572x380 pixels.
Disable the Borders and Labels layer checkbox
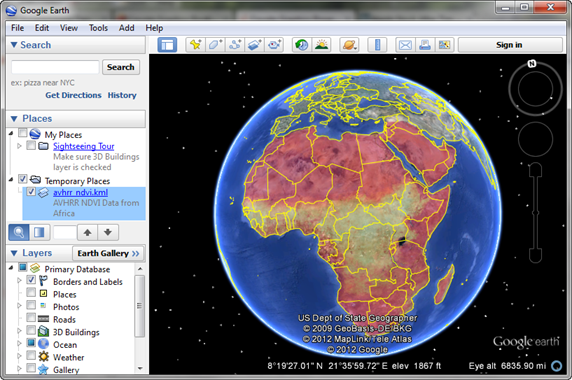point(31,280)
